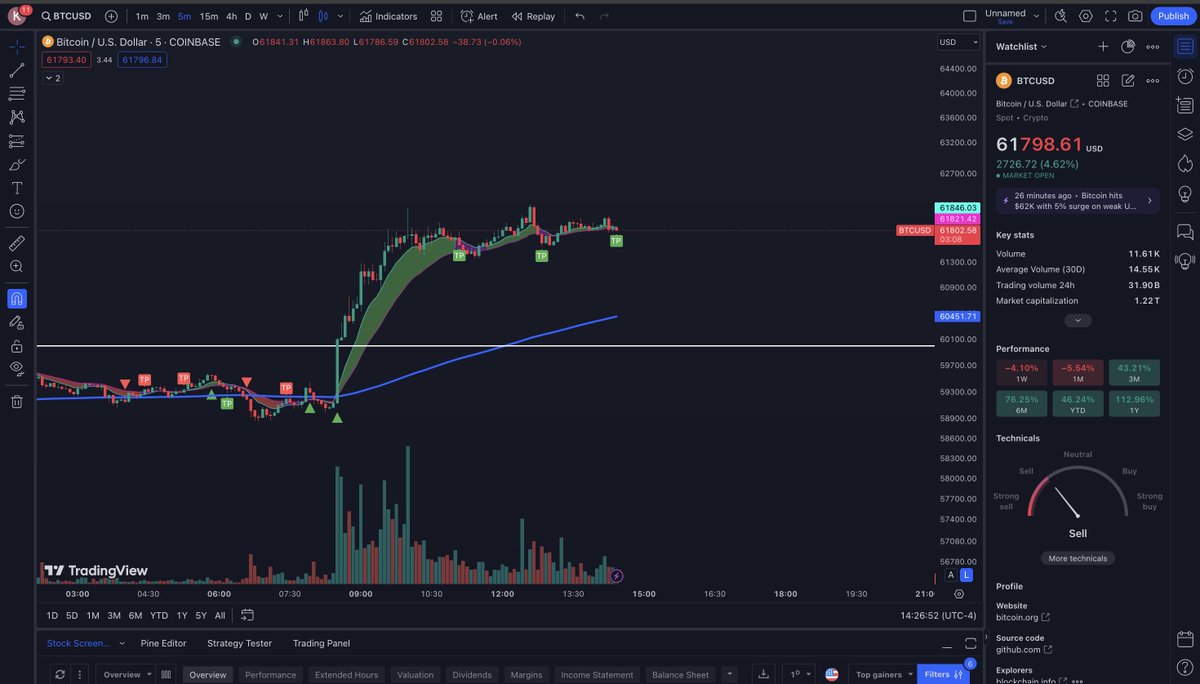Add a note for BTCUSD
Image resolution: width=1200 pixels, height=684 pixels.
tap(1128, 81)
